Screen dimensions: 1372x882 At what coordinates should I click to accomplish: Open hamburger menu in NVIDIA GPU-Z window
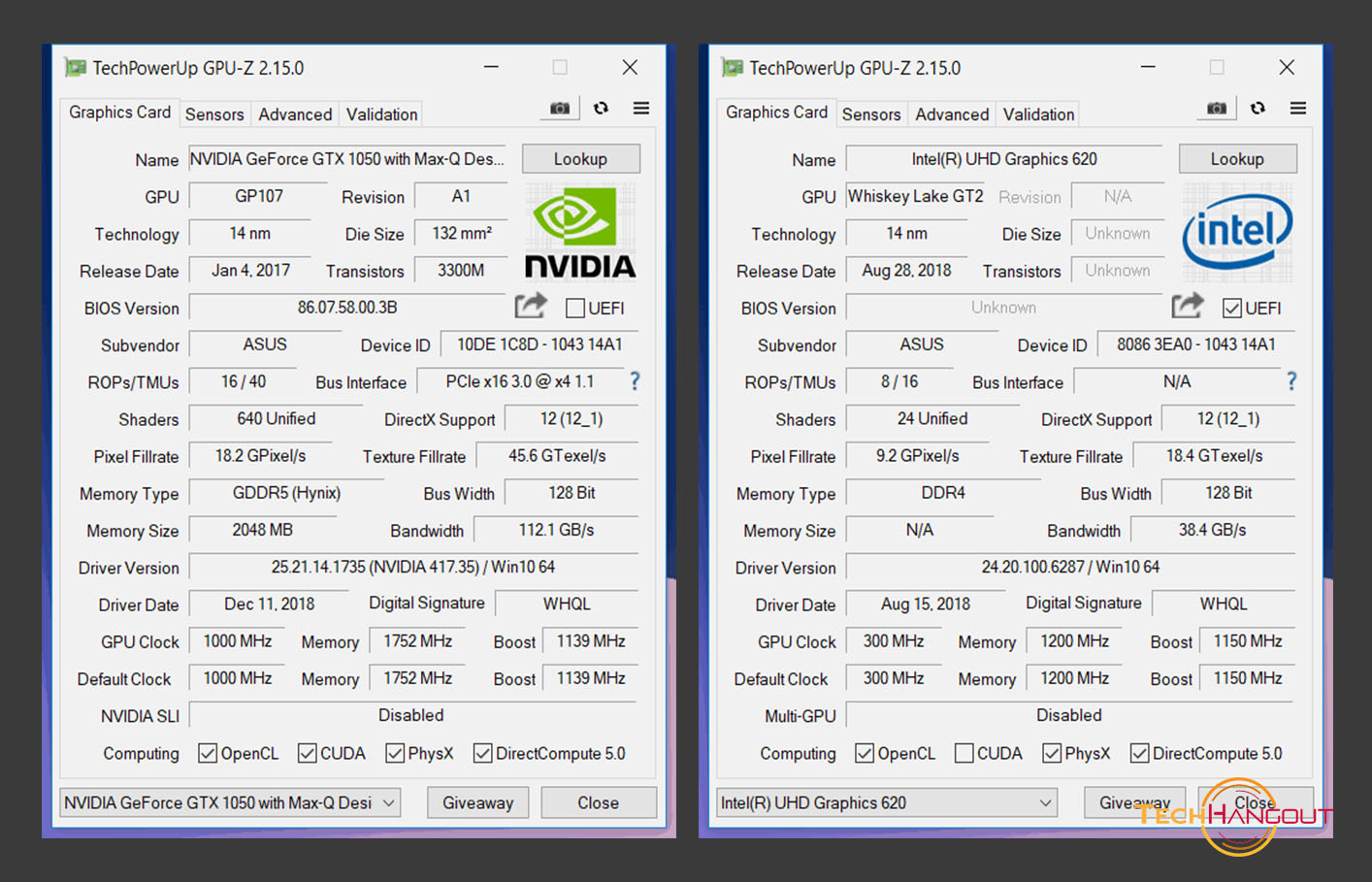[x=641, y=109]
